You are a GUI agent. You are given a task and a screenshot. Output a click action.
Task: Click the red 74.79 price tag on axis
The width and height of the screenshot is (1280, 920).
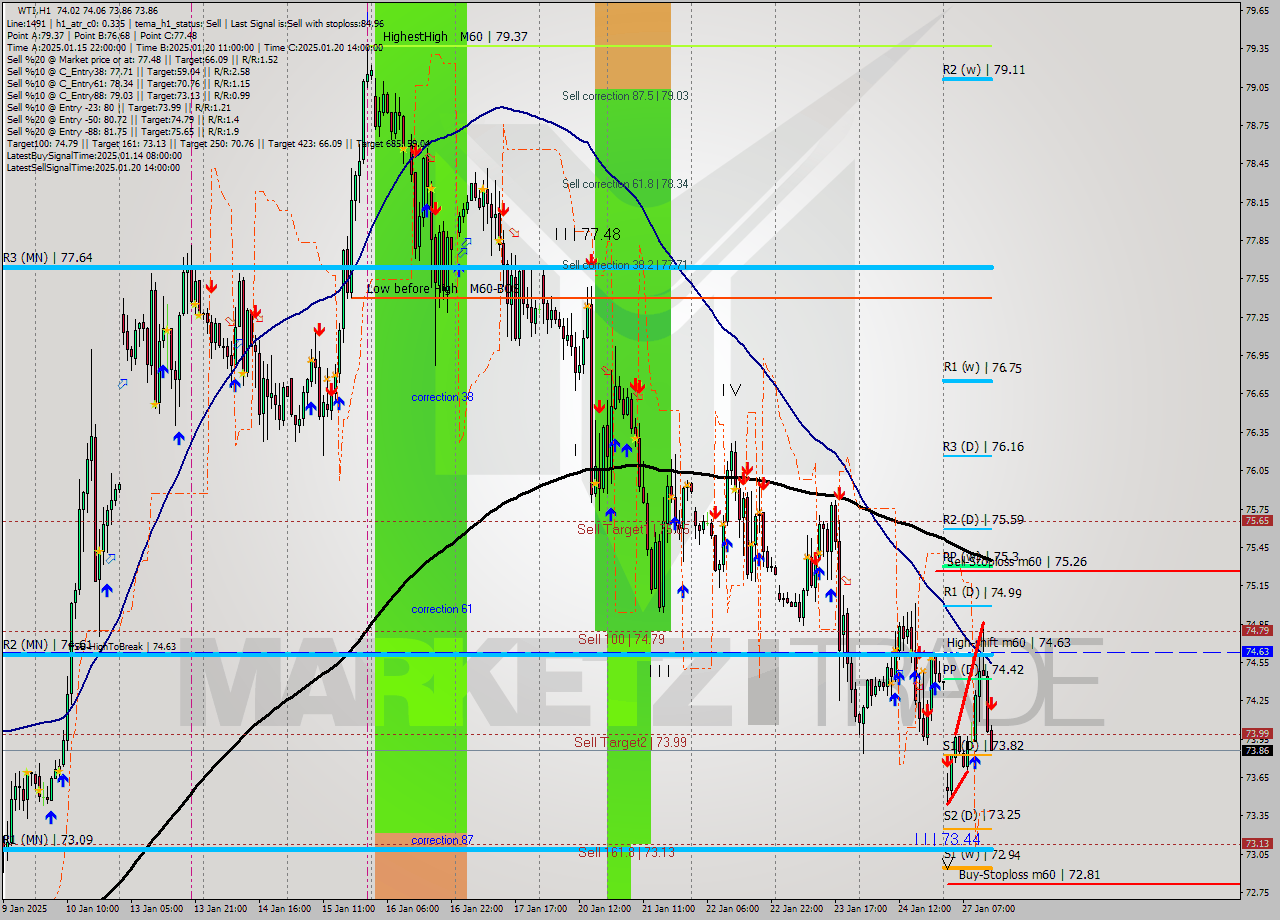tap(1258, 630)
